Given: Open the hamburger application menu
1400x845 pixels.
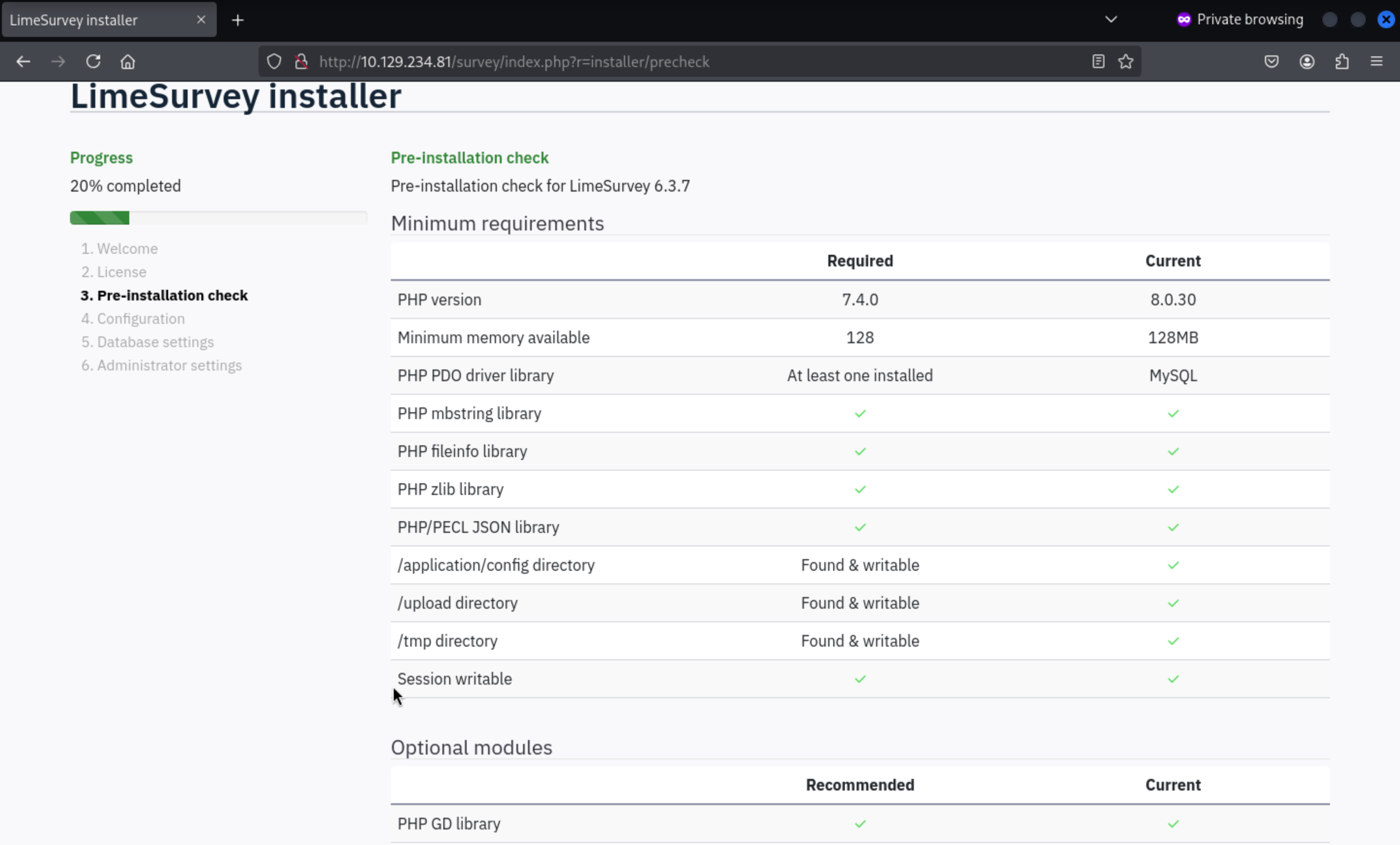Looking at the screenshot, I should pos(1376,61).
